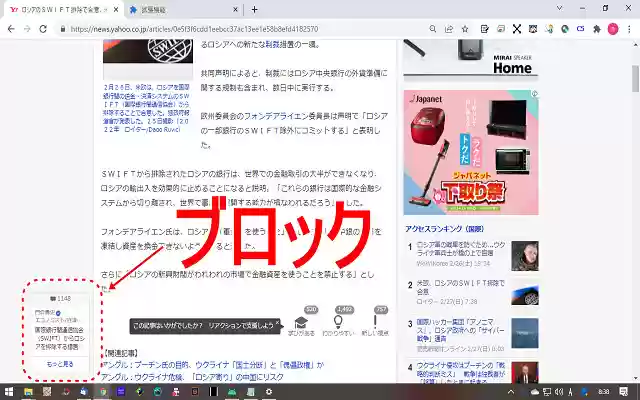Open related article 'アングル：ウクライナ危機、「ロシア寄り」'
Viewport: 640px width, 400px height.
coord(192,377)
